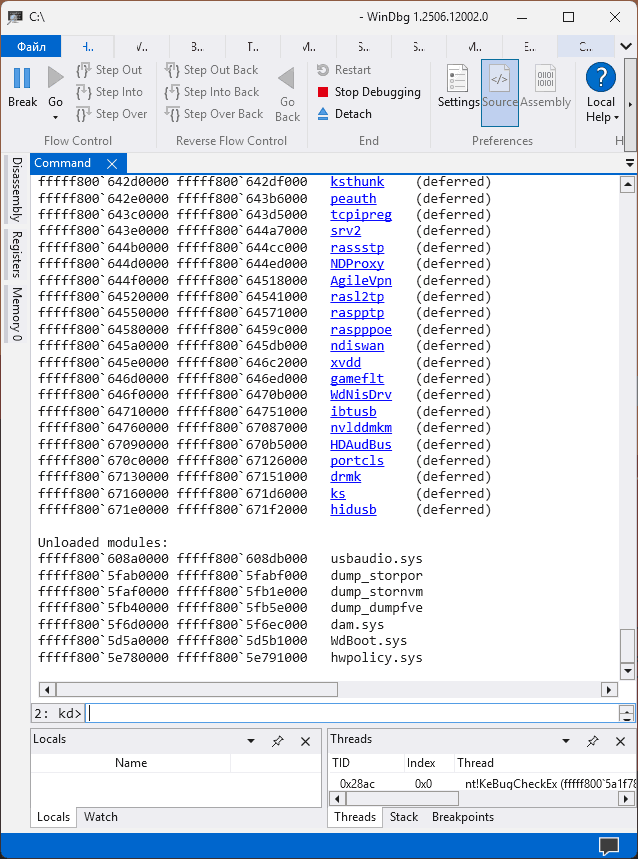
Task: Open the Locals panel options dropdown
Action: point(251,741)
